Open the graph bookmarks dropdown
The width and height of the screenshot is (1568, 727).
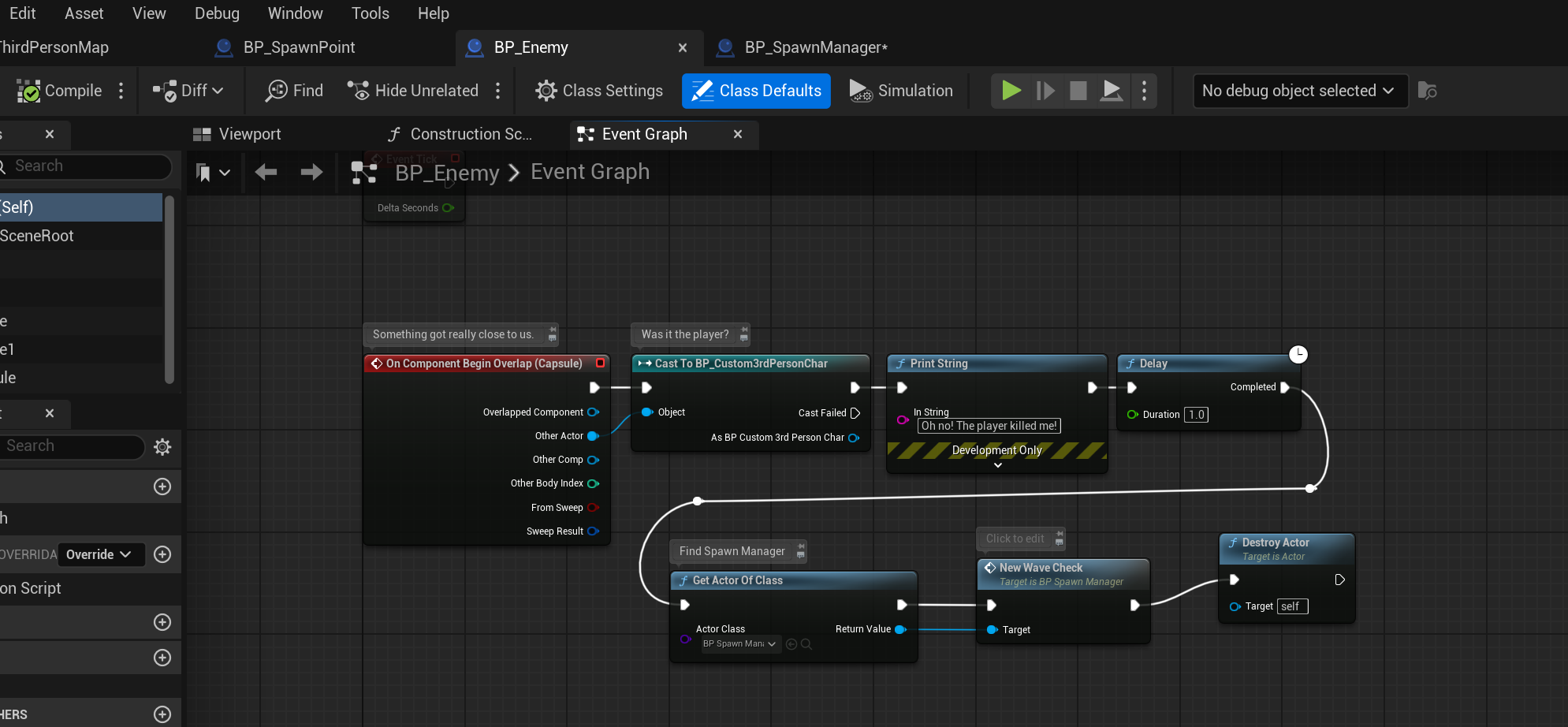click(x=213, y=172)
